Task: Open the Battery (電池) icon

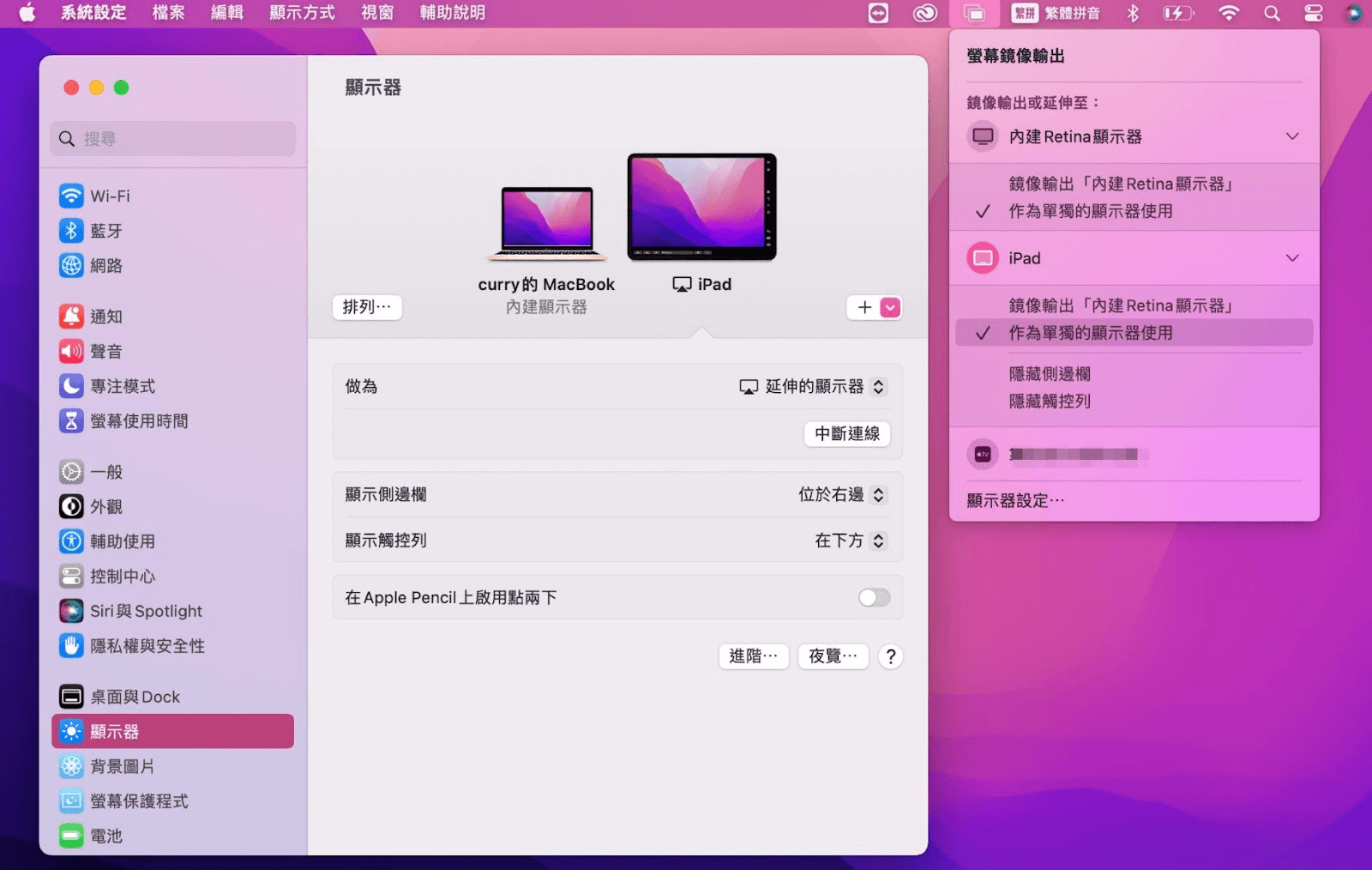Action: tap(71, 836)
